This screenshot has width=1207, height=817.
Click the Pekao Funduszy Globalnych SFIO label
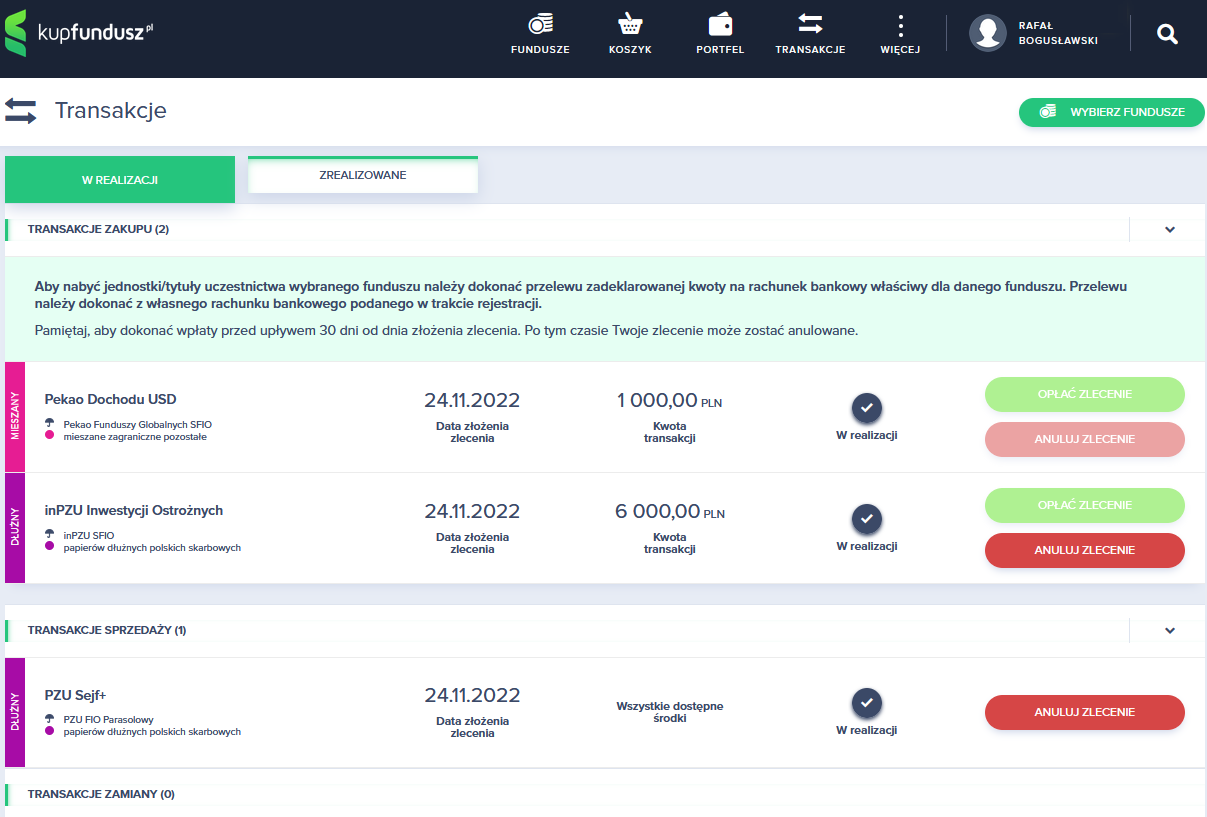coord(138,424)
